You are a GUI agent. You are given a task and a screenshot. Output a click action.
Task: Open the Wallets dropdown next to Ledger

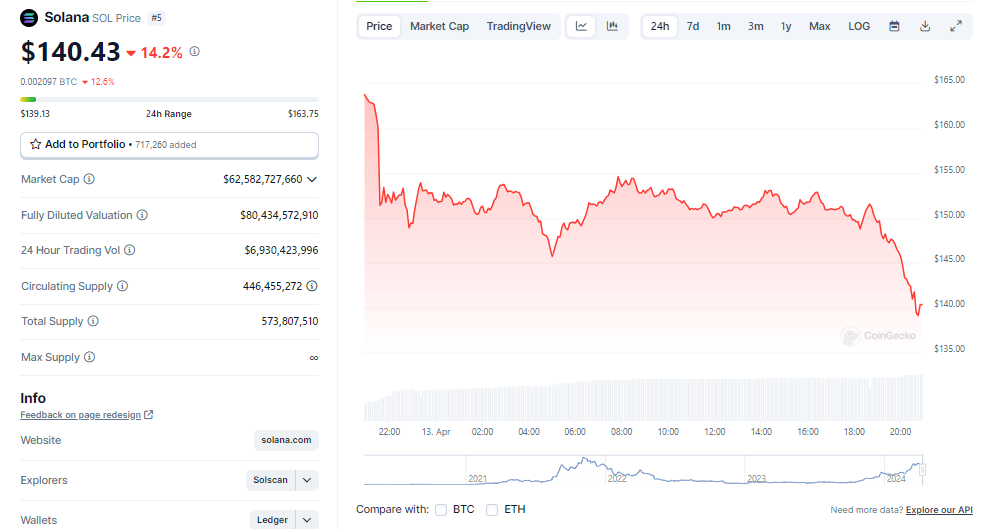[308, 520]
